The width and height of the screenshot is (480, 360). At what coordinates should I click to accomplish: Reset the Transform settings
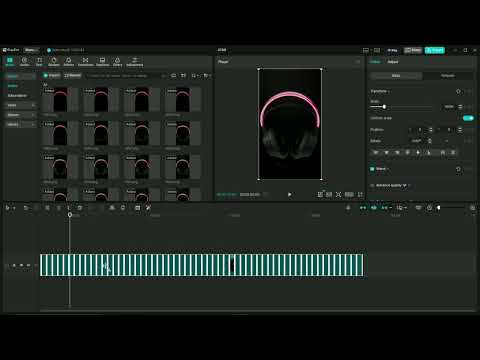[x=458, y=91]
